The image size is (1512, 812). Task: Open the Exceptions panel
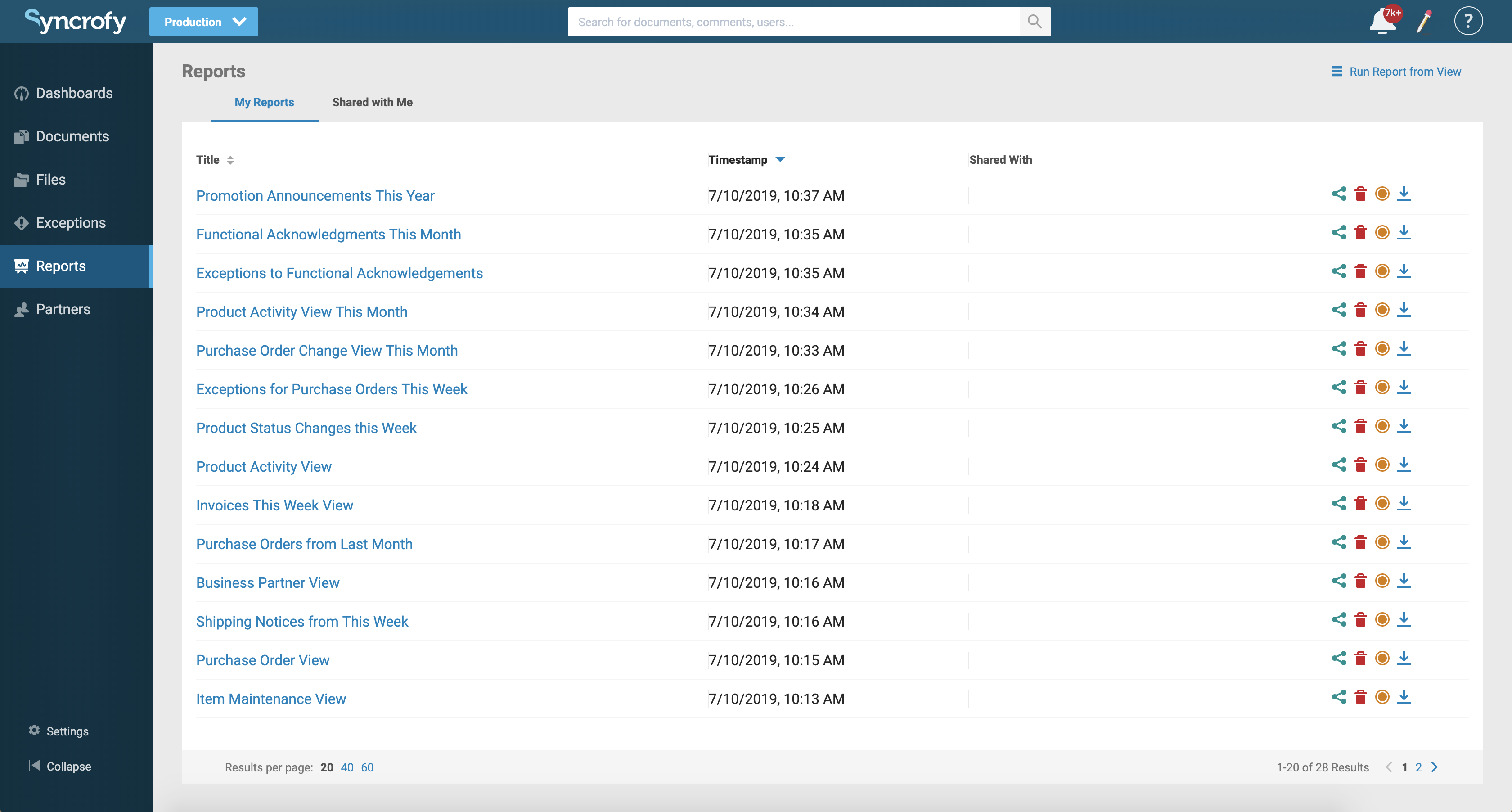pyautogui.click(x=71, y=222)
